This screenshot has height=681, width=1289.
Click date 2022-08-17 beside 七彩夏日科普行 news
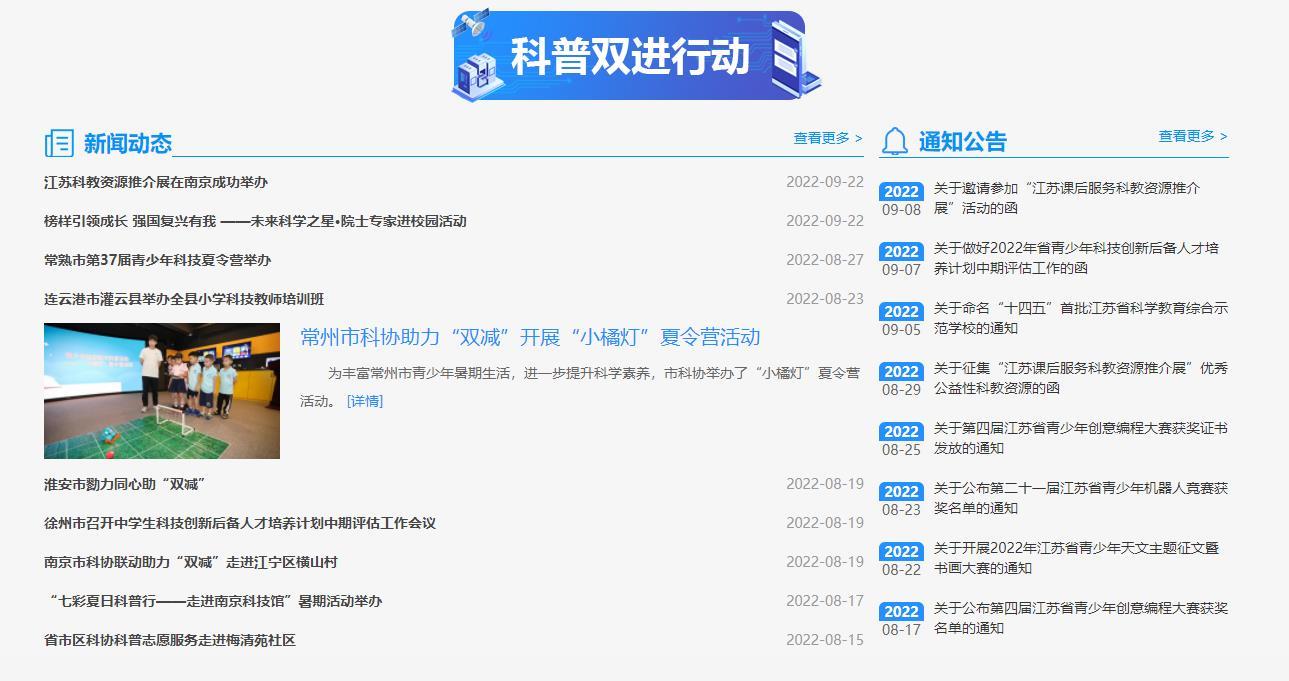pos(825,600)
